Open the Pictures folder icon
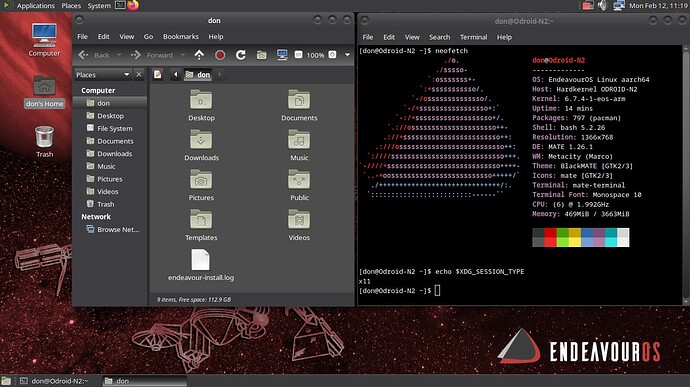The height and width of the screenshot is (387, 690). pyautogui.click(x=201, y=185)
